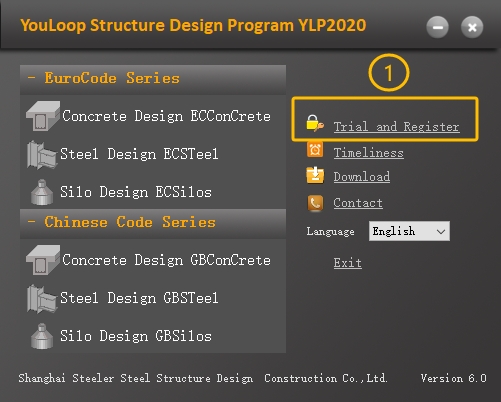
Task: Click the Exit link
Action: pyautogui.click(x=348, y=263)
